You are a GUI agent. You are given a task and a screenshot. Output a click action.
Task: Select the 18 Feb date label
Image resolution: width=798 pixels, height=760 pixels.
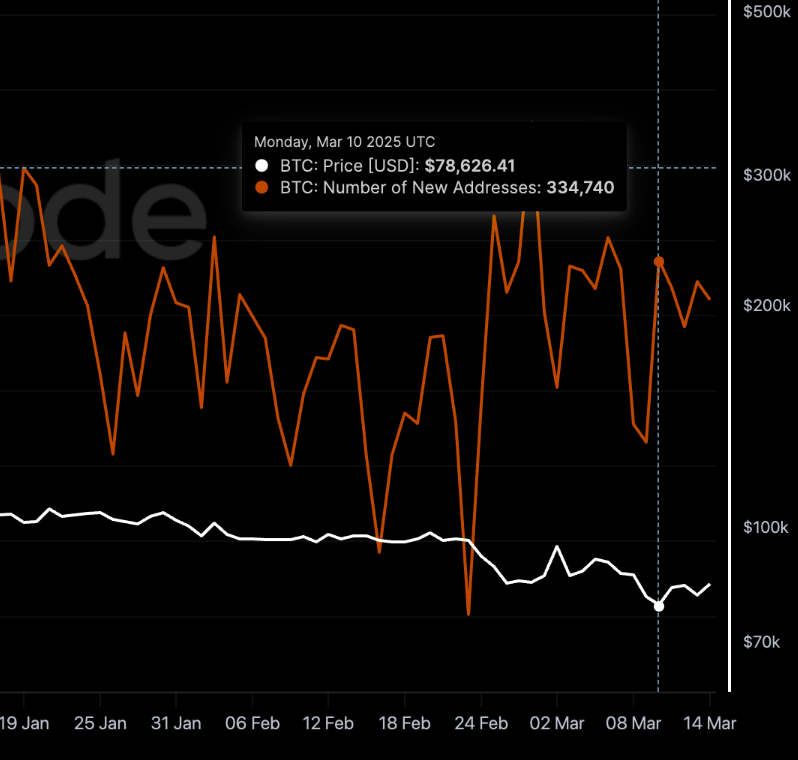[404, 723]
